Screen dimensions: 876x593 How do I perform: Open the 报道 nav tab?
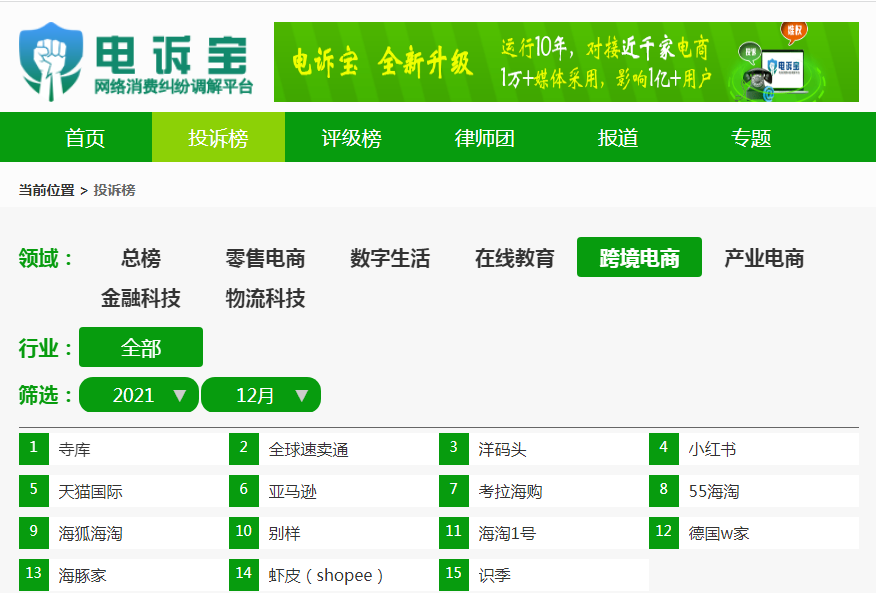tap(617, 137)
